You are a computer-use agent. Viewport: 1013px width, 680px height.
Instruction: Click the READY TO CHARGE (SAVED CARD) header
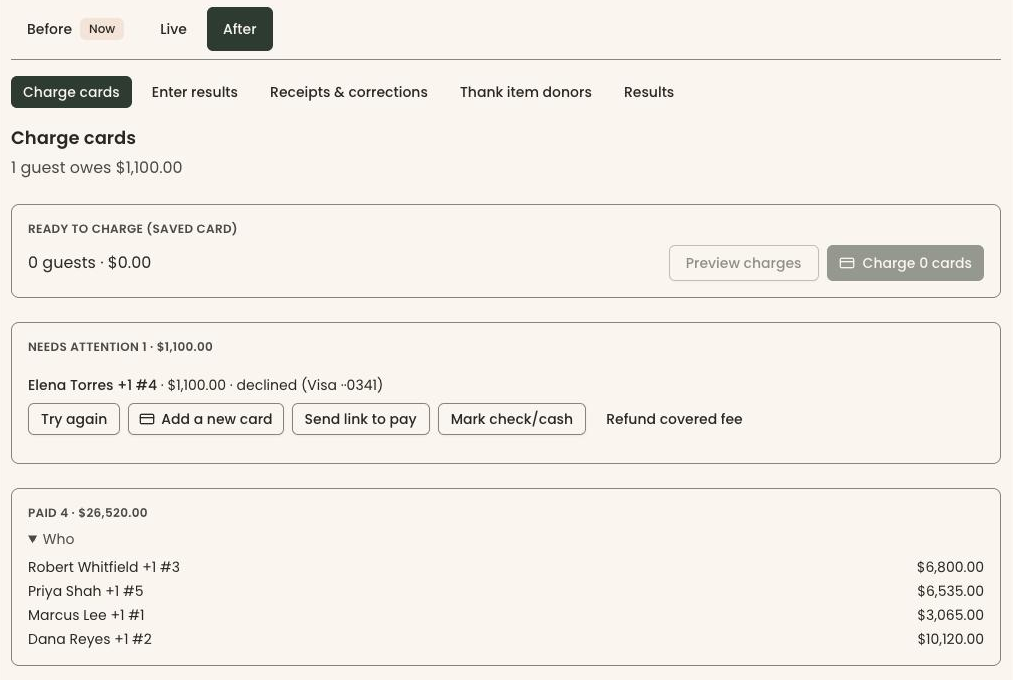click(132, 229)
